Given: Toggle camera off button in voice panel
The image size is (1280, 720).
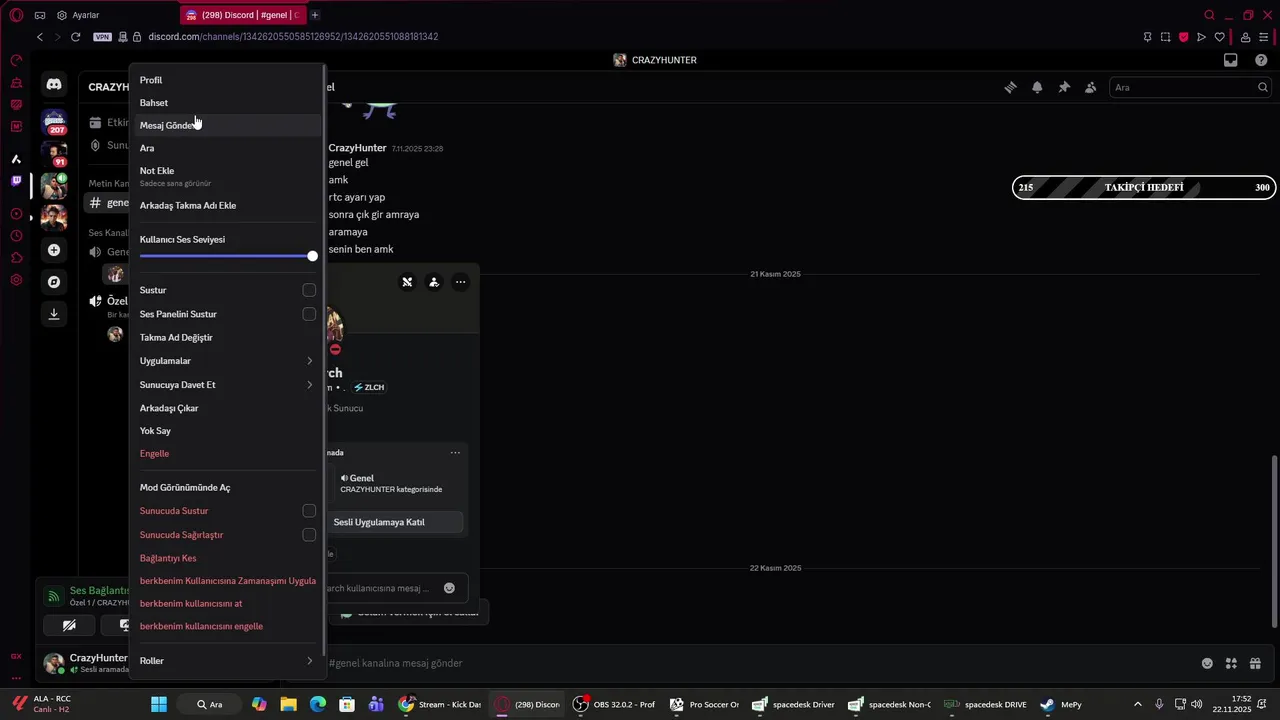Looking at the screenshot, I should point(69,625).
